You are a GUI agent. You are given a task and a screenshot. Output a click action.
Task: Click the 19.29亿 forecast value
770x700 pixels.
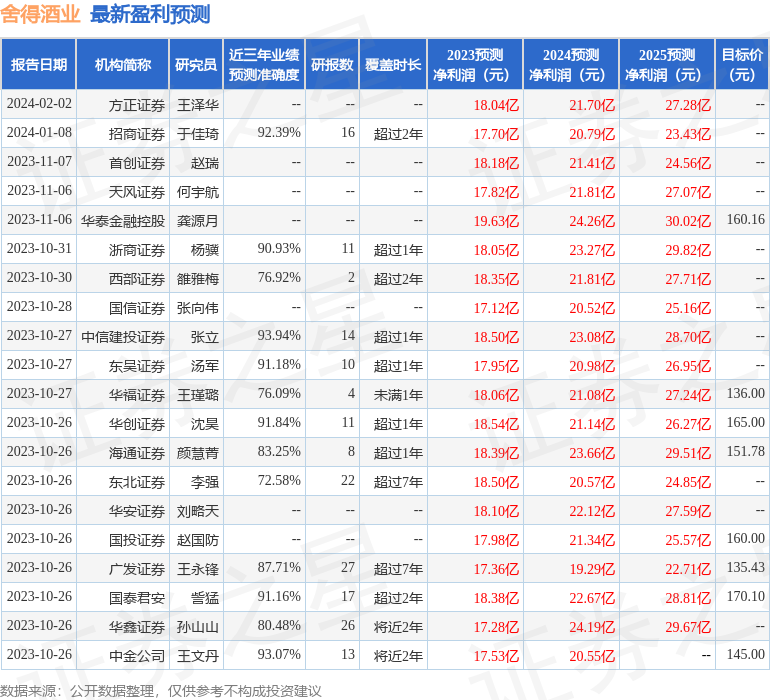(x=592, y=569)
